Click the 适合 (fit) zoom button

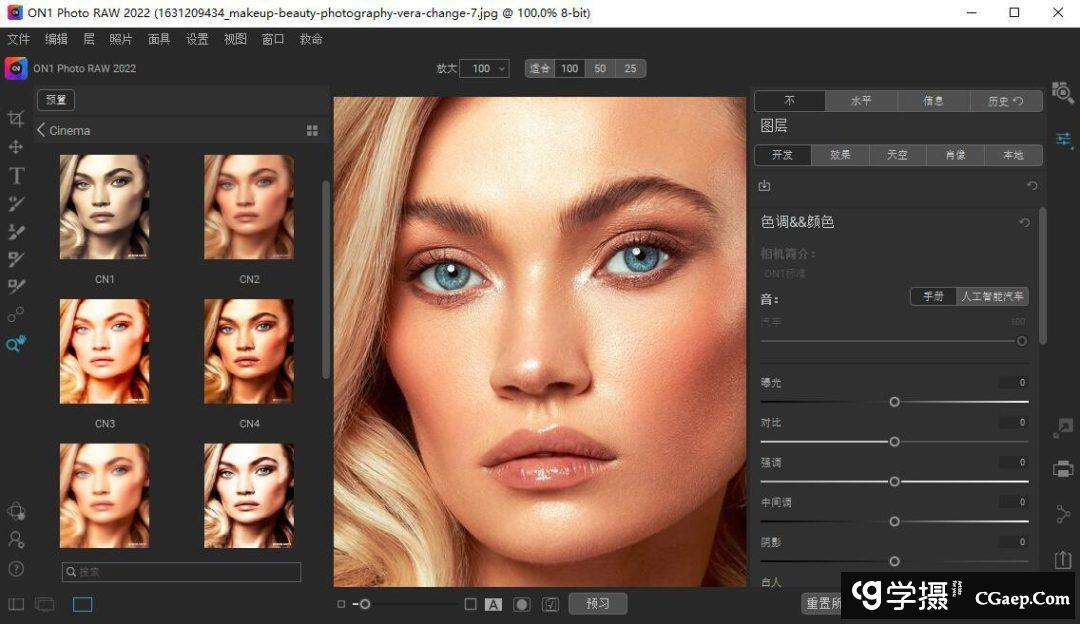pyautogui.click(x=540, y=69)
